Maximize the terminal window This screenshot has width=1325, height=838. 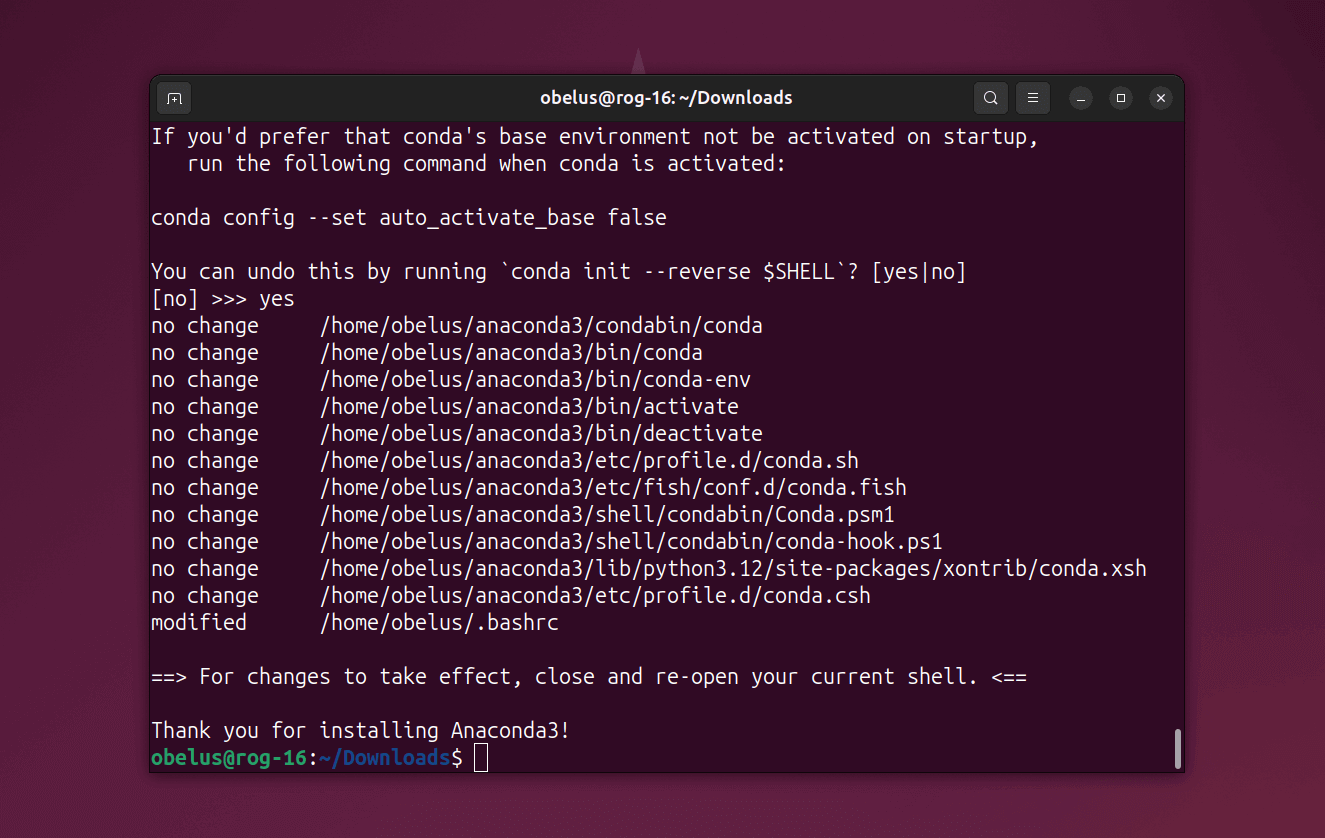click(1121, 98)
